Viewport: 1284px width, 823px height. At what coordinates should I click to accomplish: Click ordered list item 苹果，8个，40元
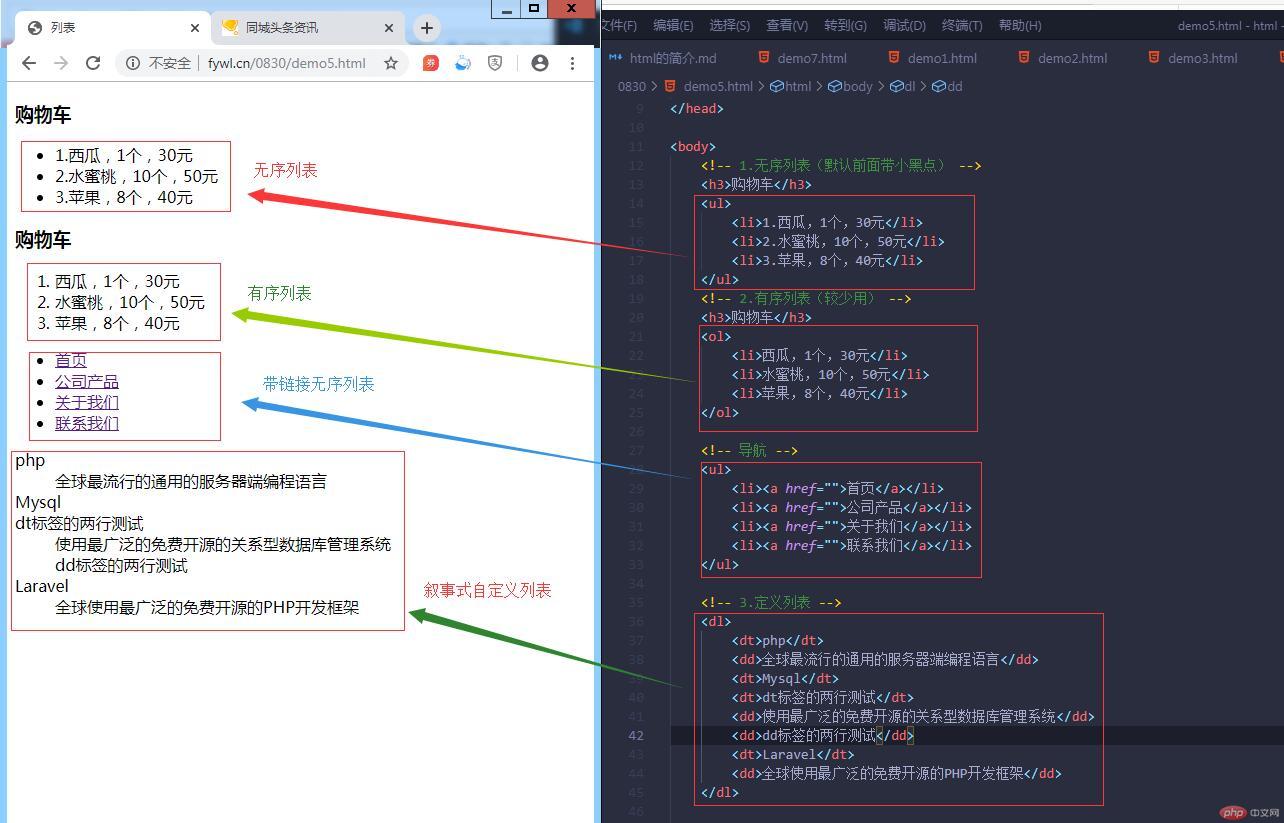(x=117, y=324)
